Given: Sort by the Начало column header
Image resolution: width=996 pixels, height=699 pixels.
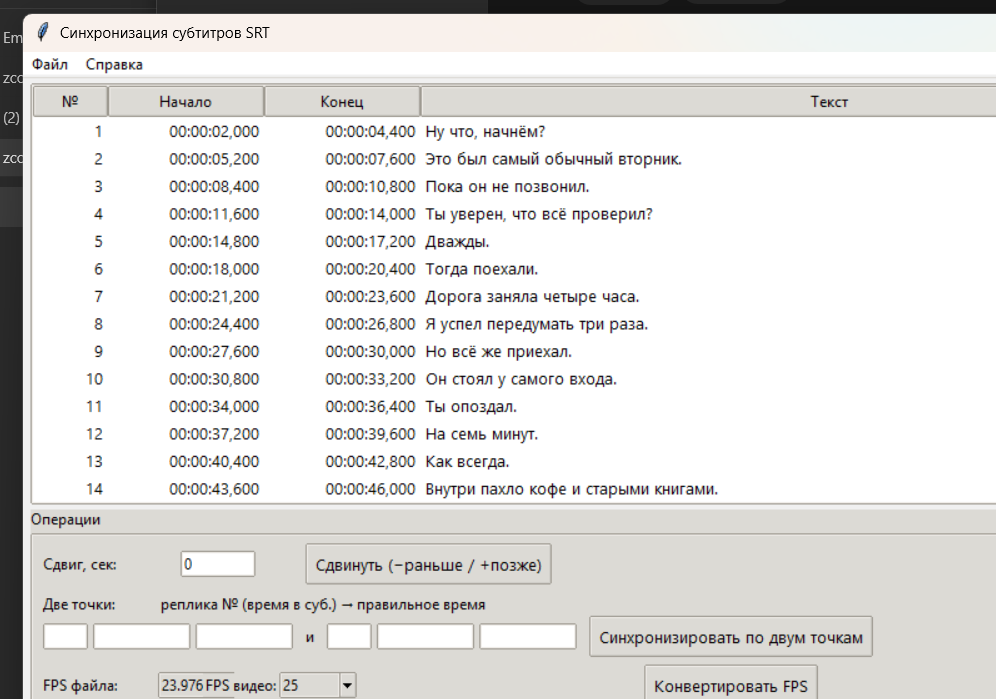Looking at the screenshot, I should coord(185,102).
